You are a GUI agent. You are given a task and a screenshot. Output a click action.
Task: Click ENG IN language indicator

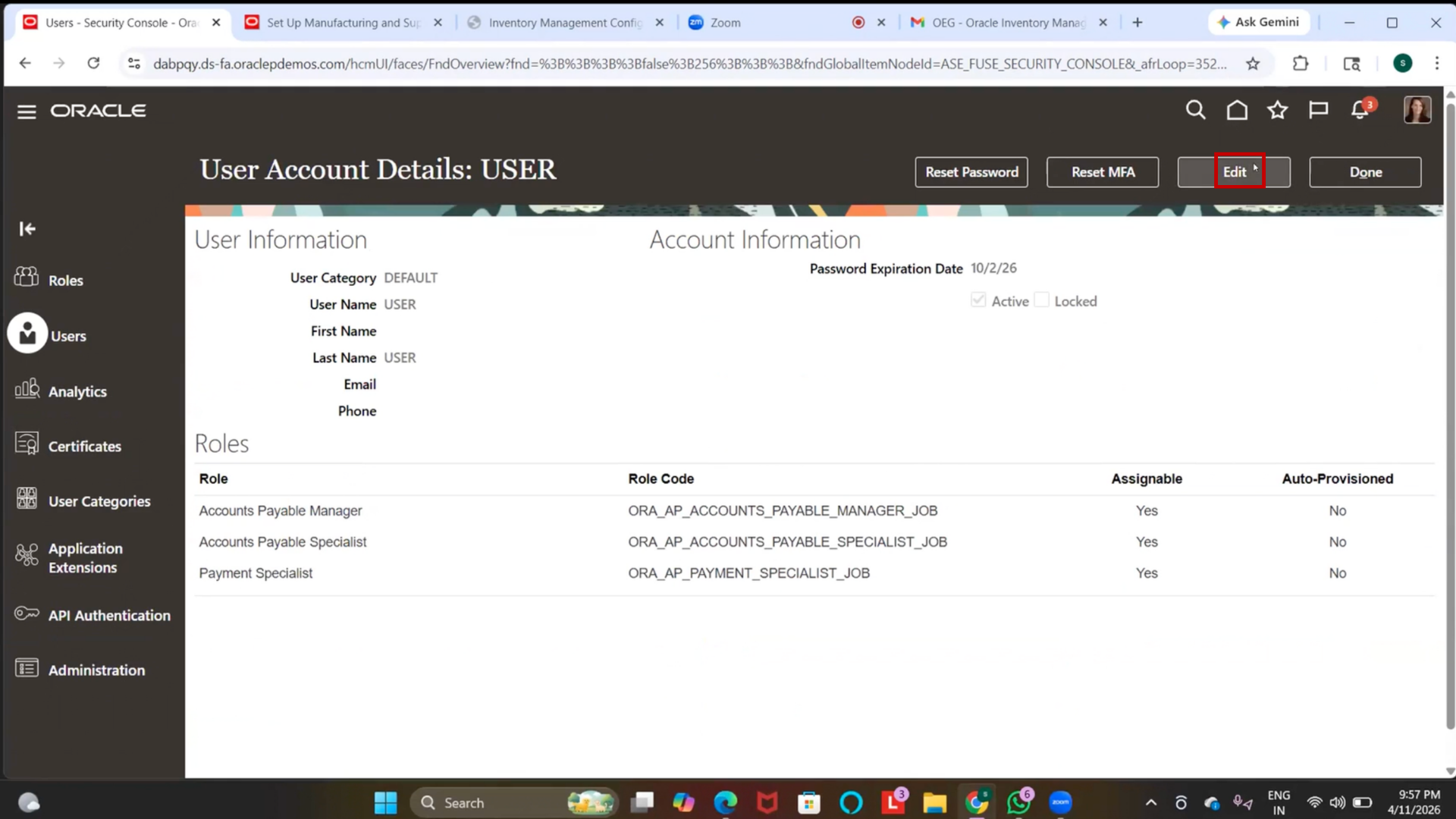coord(1279,802)
